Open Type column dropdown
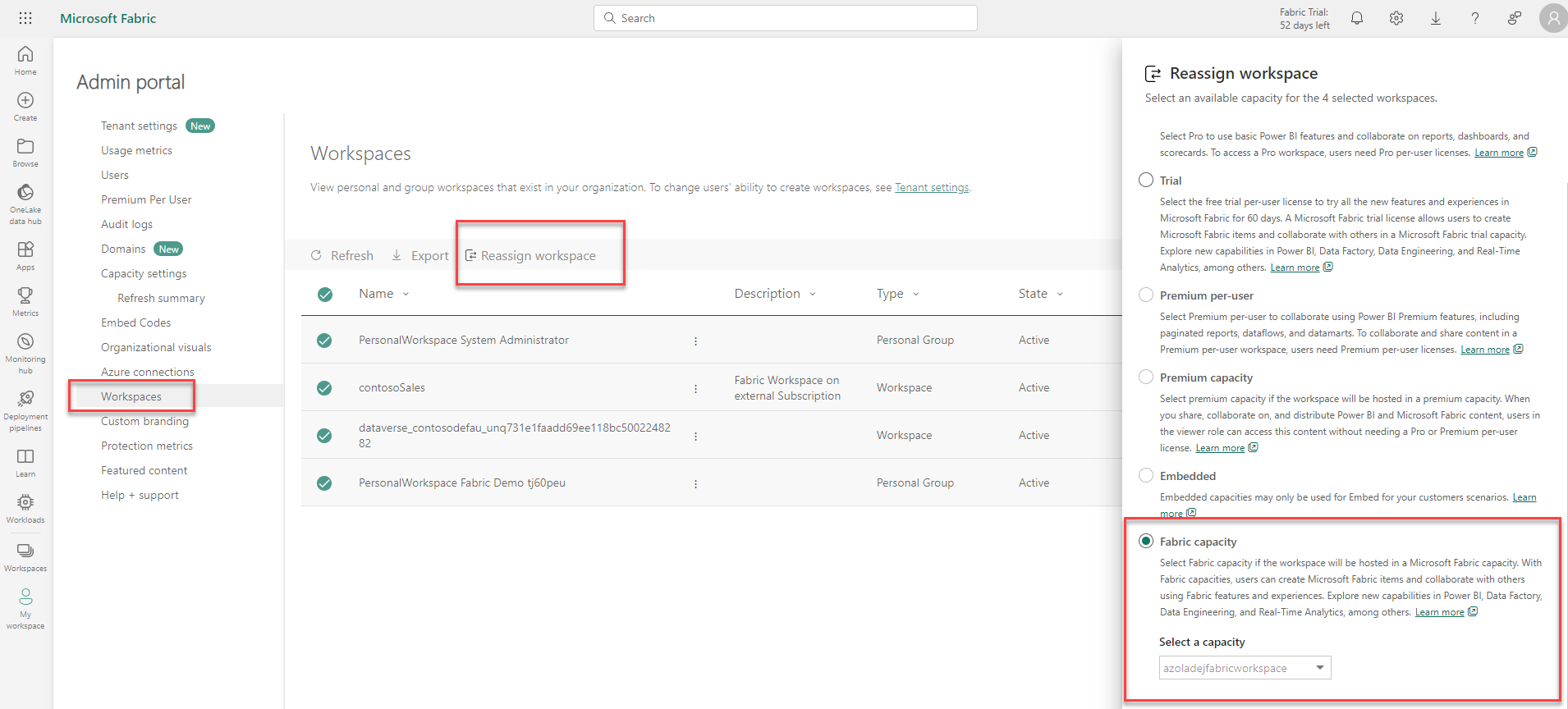 pos(916,295)
